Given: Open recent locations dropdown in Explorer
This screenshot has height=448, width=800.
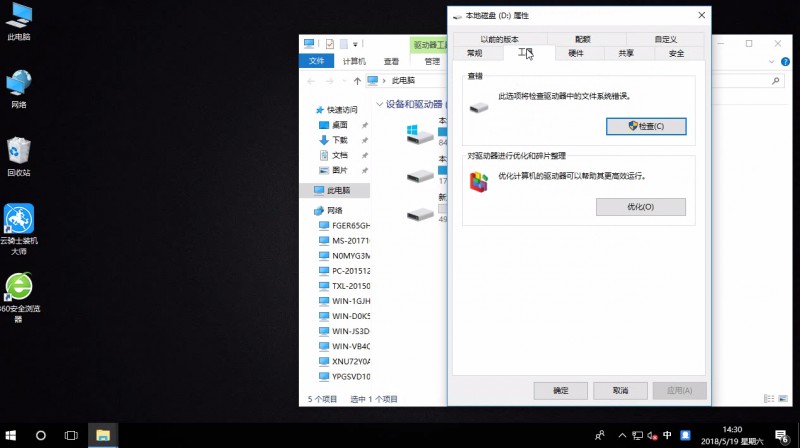Looking at the screenshot, I should [344, 81].
